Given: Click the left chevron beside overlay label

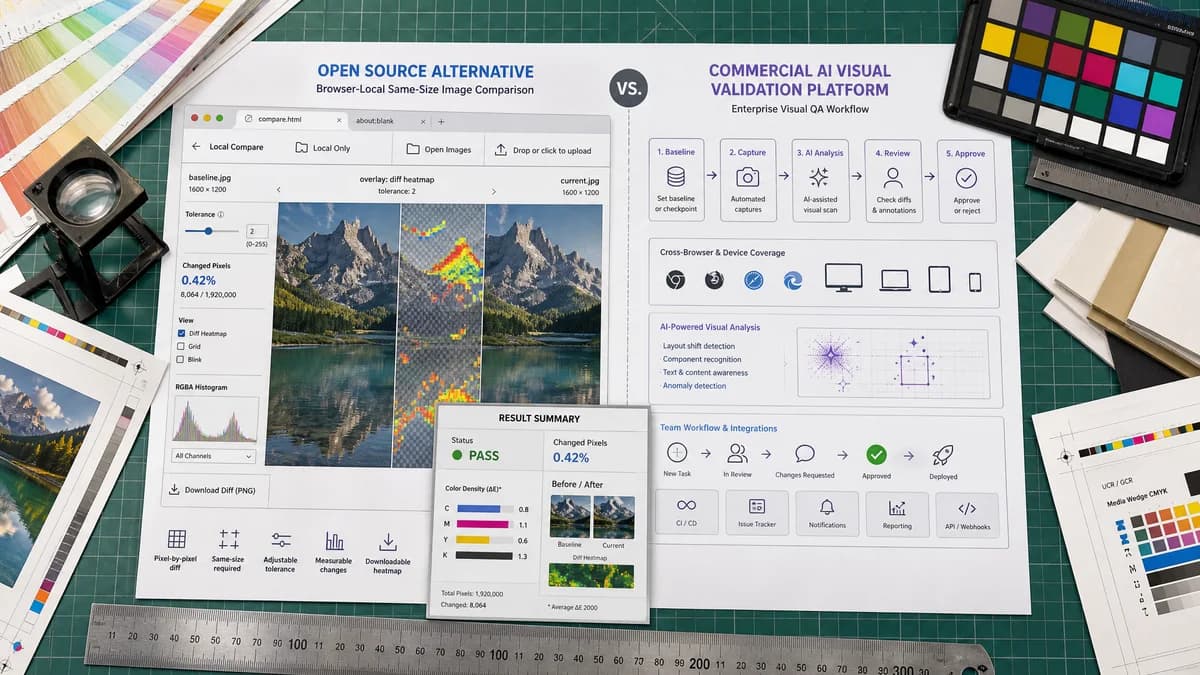Looking at the screenshot, I should [278, 189].
